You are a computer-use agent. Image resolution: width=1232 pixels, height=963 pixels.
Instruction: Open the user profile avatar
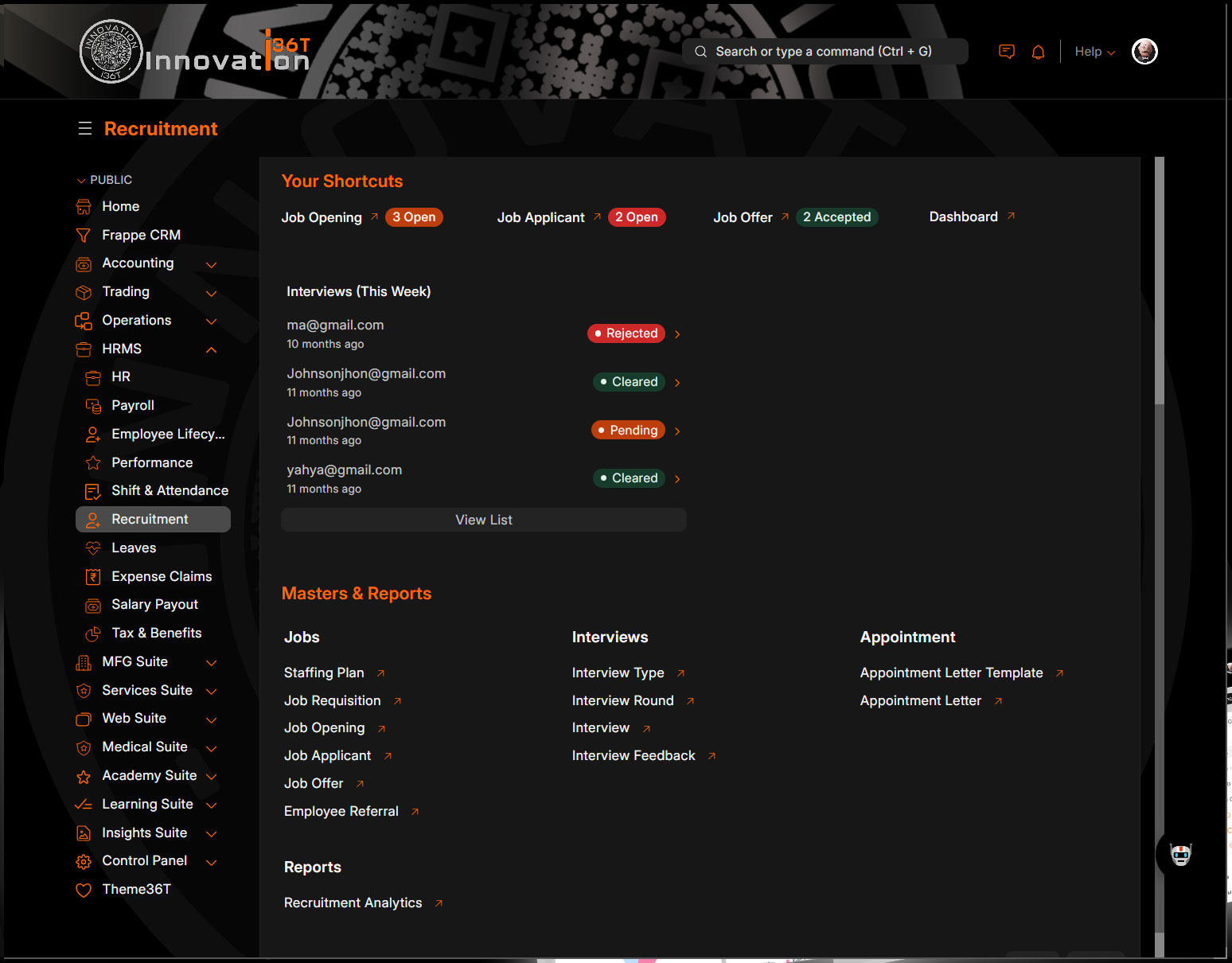[x=1144, y=52]
